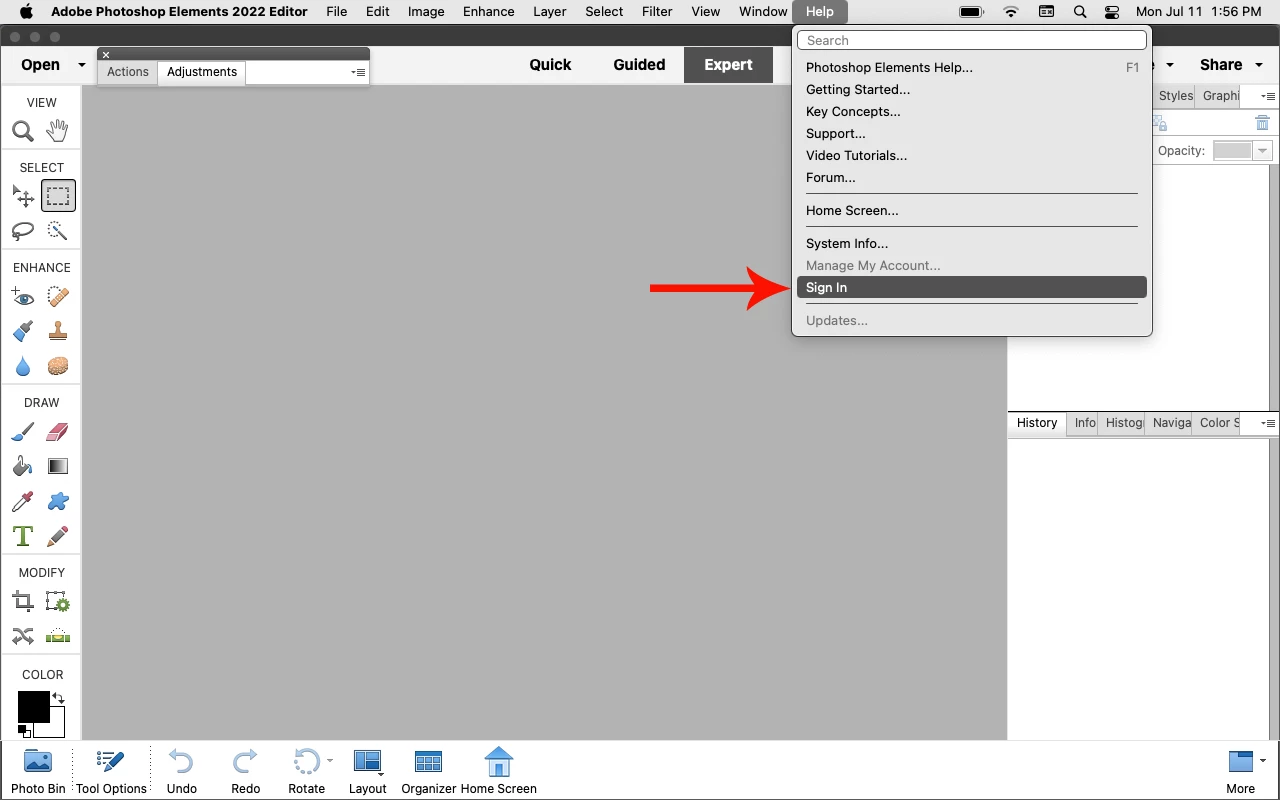Select the Eraser tool
Screen dimensions: 1280x800
tap(58, 432)
